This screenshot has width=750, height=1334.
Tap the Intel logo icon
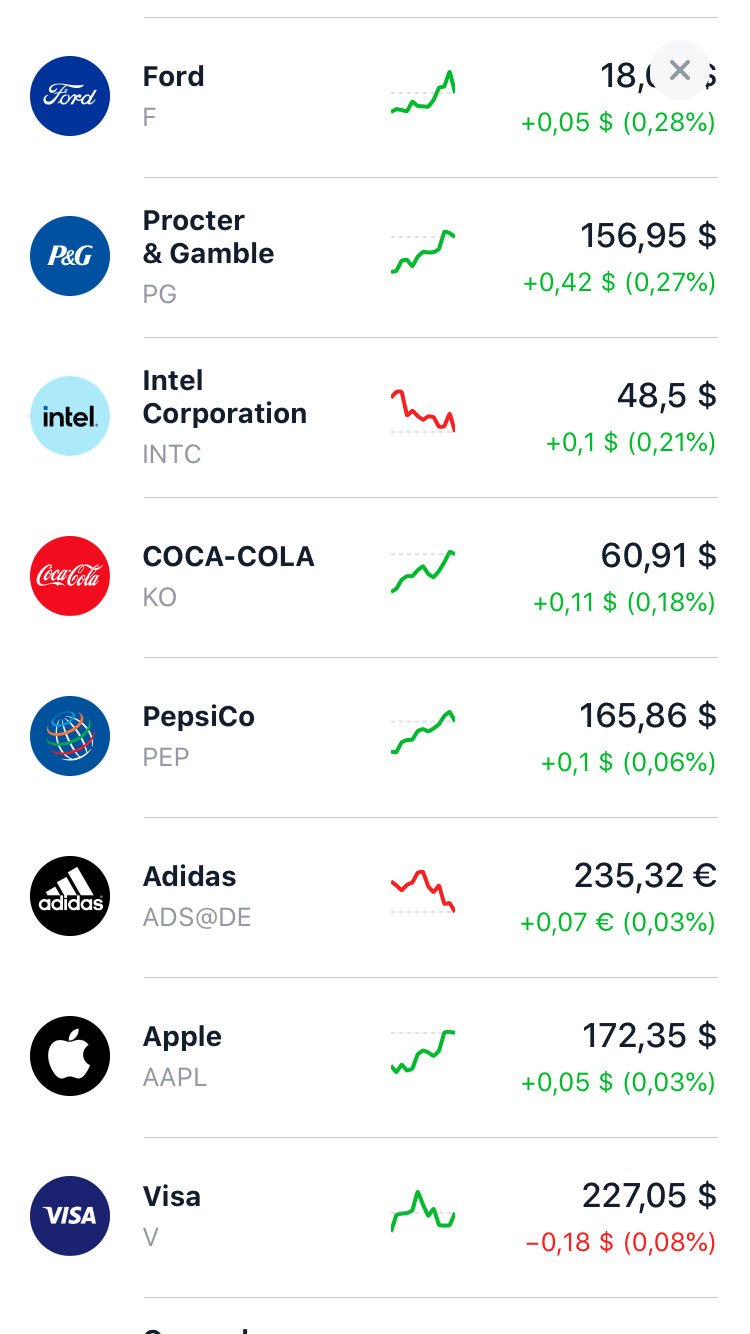pos(70,416)
